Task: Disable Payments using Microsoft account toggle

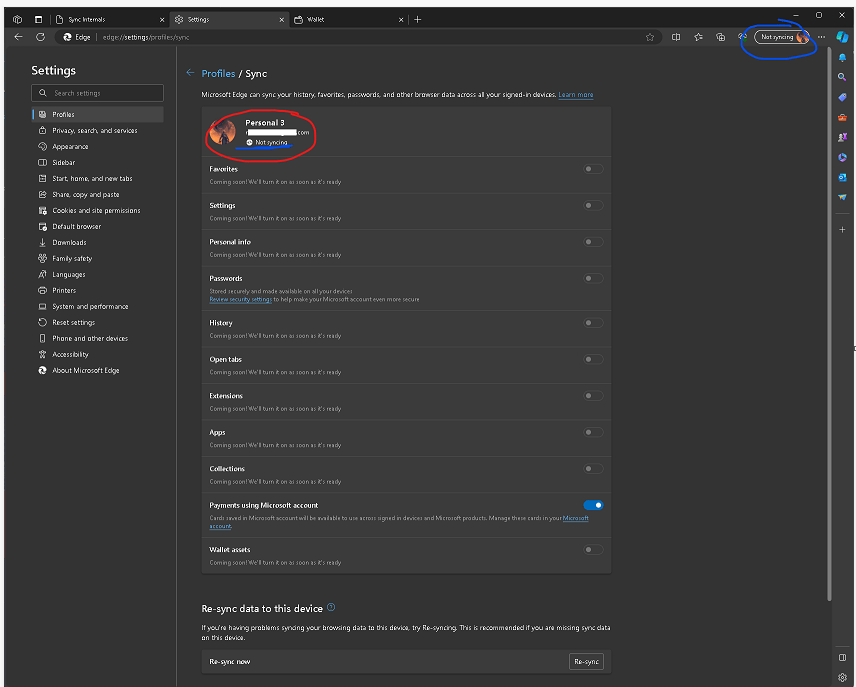Action: 593,506
